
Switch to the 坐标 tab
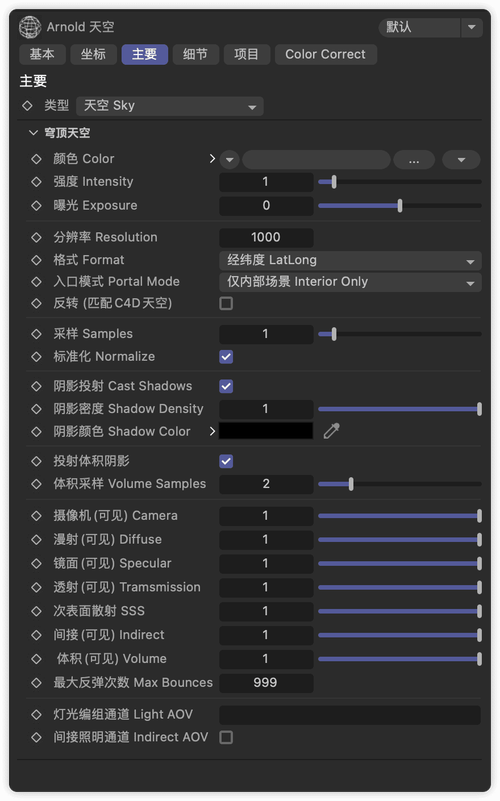93,54
